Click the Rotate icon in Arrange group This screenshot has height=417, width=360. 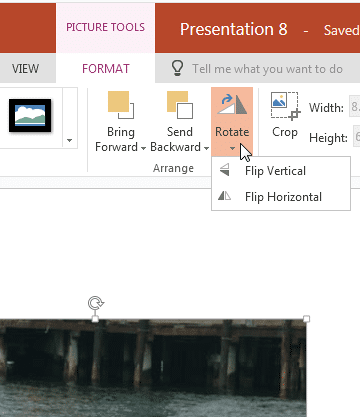(232, 104)
